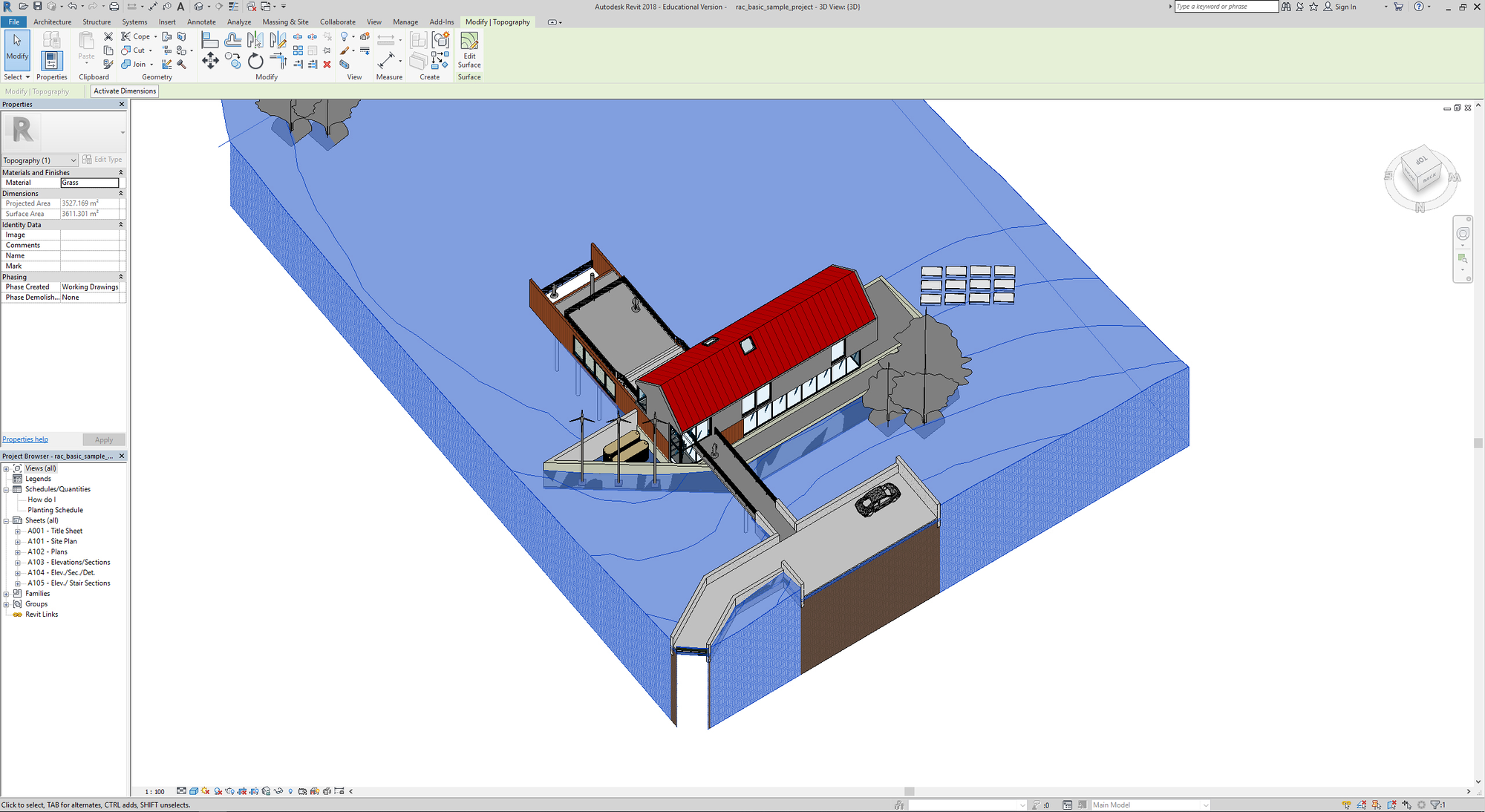Click the Visual Style cube icon in the view control bar
1485x812 pixels.
(x=194, y=791)
